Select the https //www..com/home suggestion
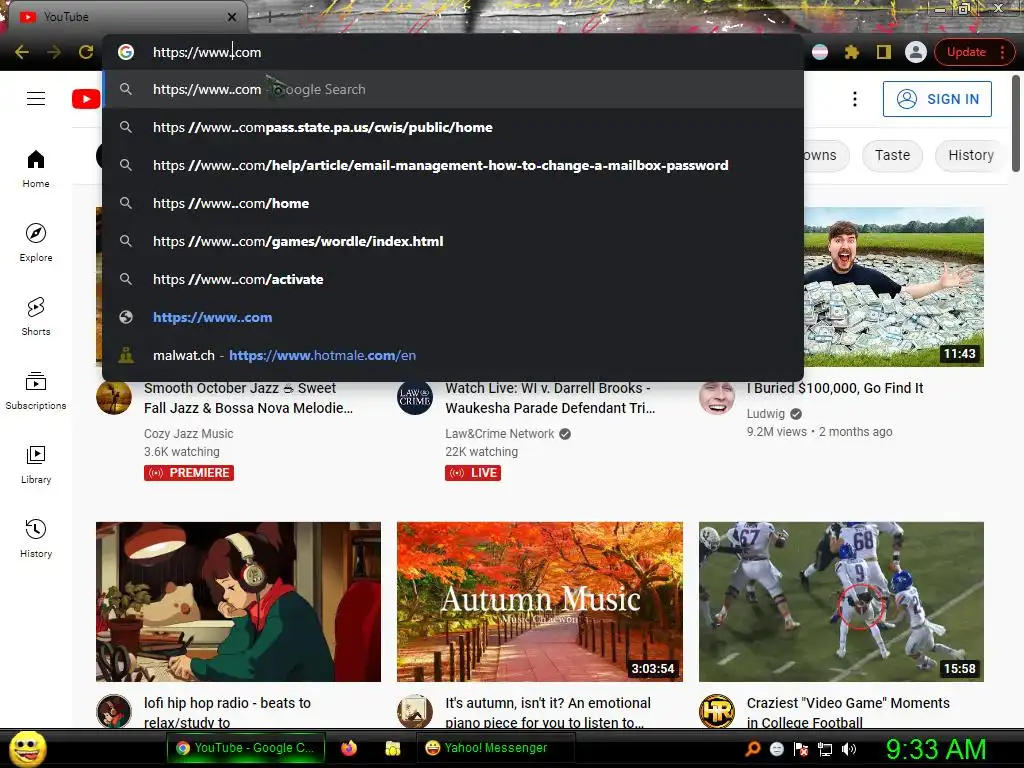Image resolution: width=1024 pixels, height=768 pixels. (453, 203)
